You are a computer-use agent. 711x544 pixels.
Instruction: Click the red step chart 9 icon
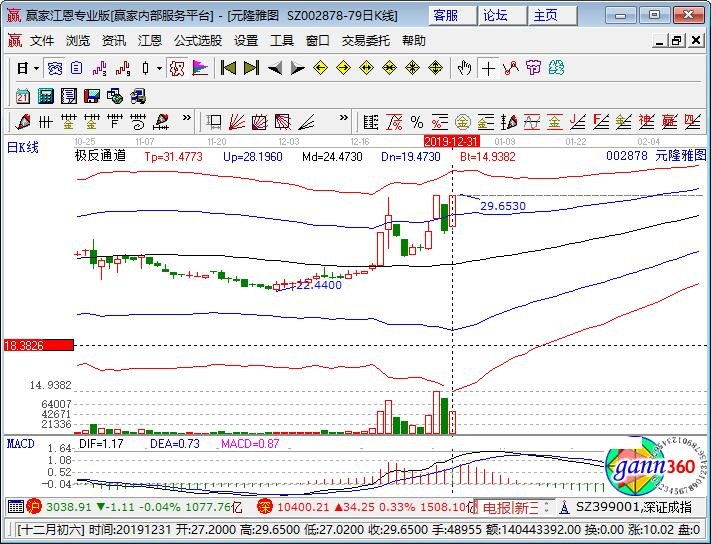[x=122, y=68]
